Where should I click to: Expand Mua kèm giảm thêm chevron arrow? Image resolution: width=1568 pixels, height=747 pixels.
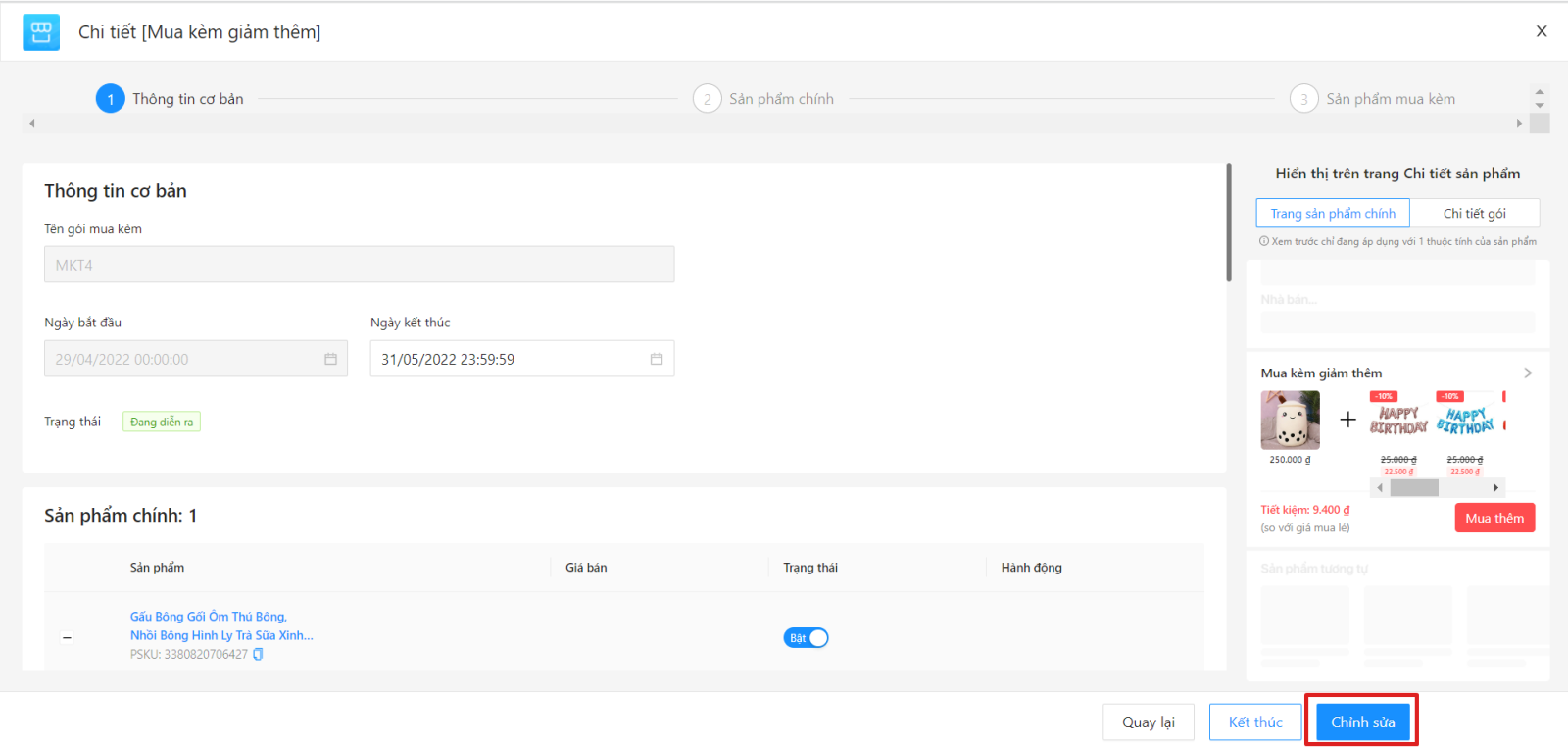(x=1528, y=373)
